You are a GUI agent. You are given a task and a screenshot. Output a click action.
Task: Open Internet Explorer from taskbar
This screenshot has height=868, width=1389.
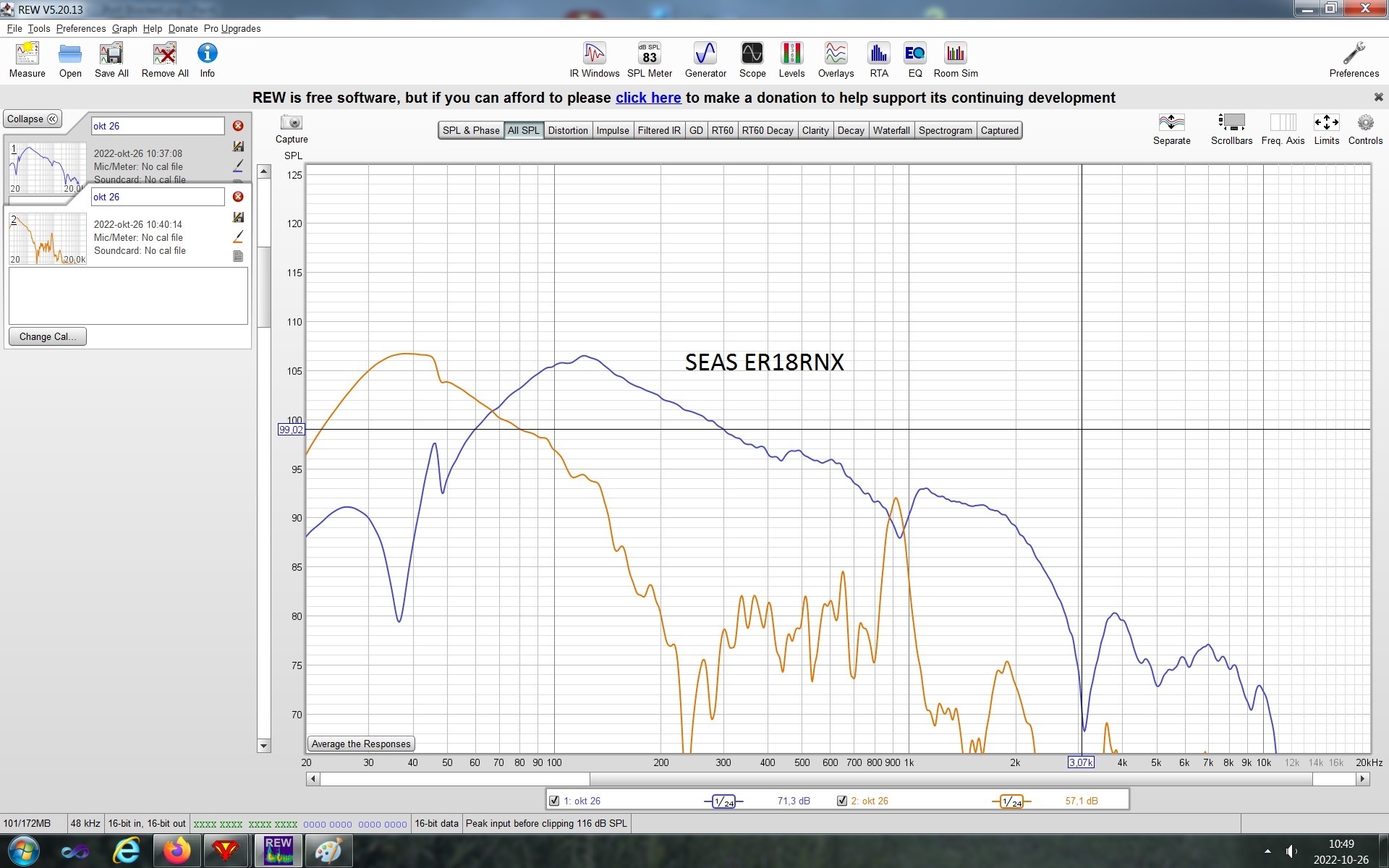tap(126, 851)
